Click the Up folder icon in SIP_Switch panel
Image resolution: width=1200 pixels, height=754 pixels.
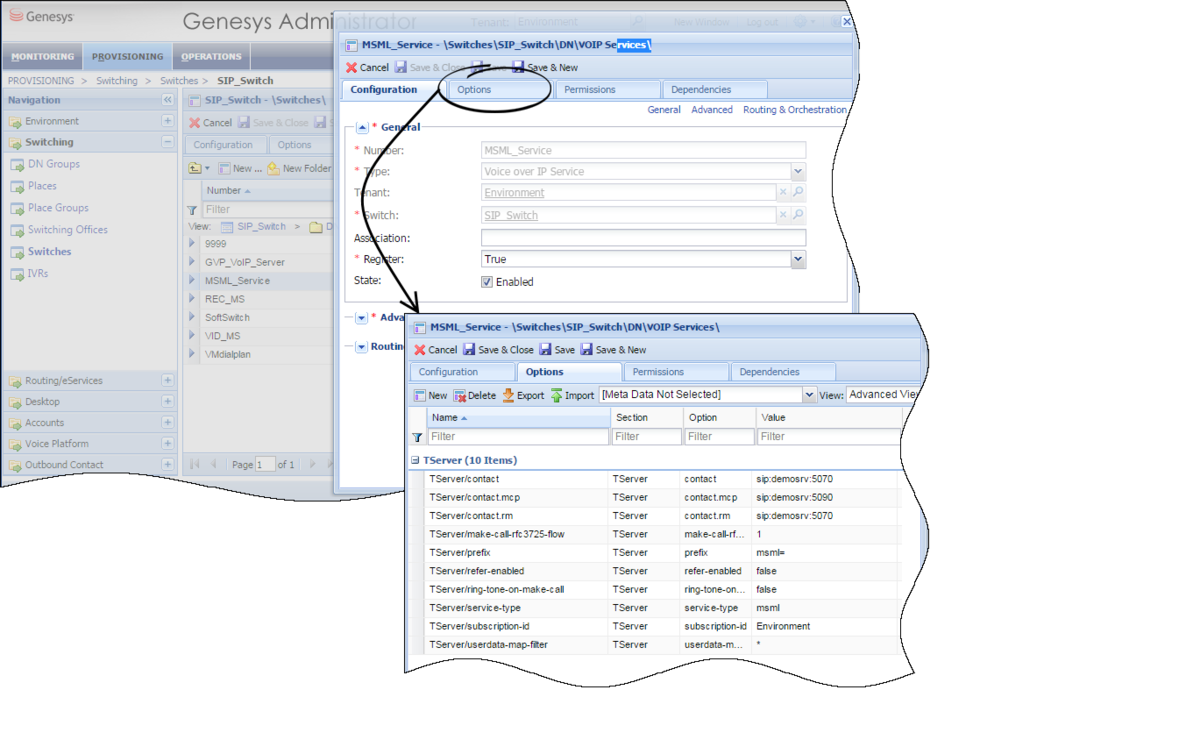[x=195, y=168]
